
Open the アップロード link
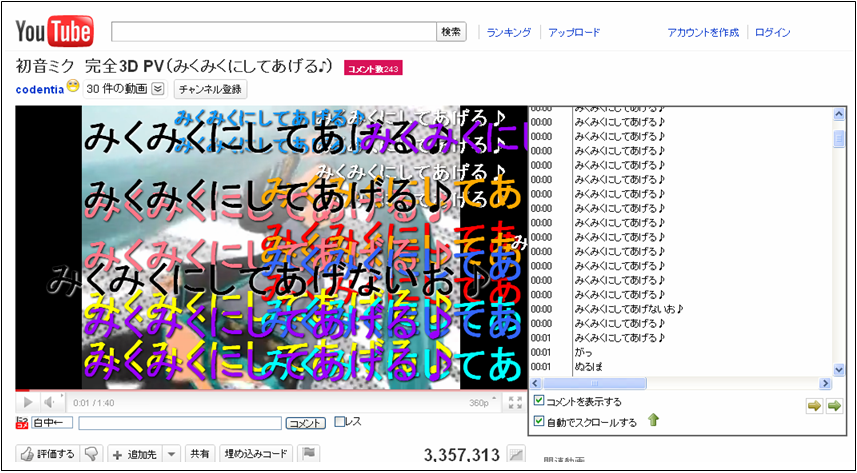[574, 32]
